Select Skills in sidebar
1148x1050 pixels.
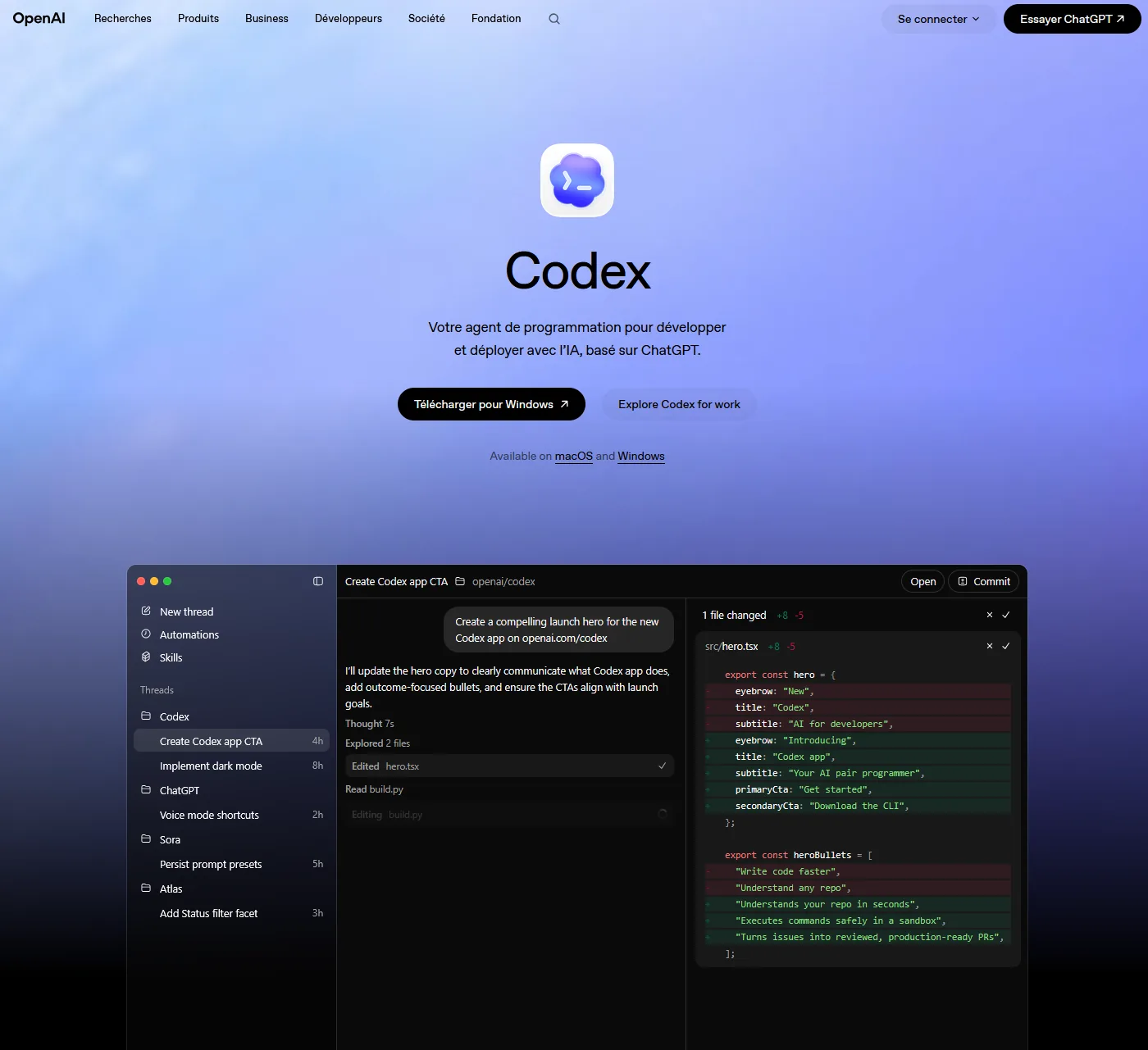pyautogui.click(x=171, y=657)
